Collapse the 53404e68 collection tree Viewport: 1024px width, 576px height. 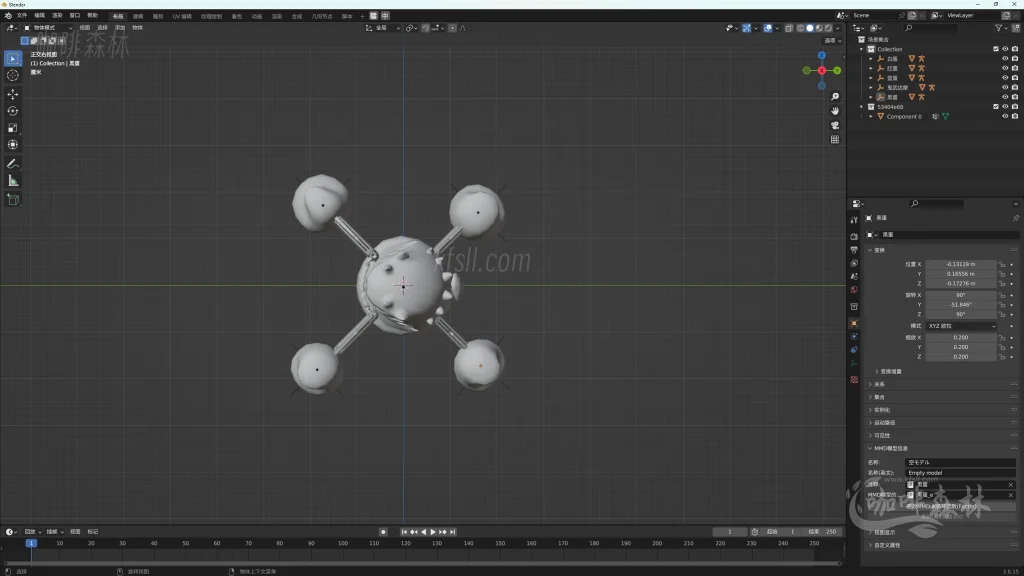click(862, 107)
